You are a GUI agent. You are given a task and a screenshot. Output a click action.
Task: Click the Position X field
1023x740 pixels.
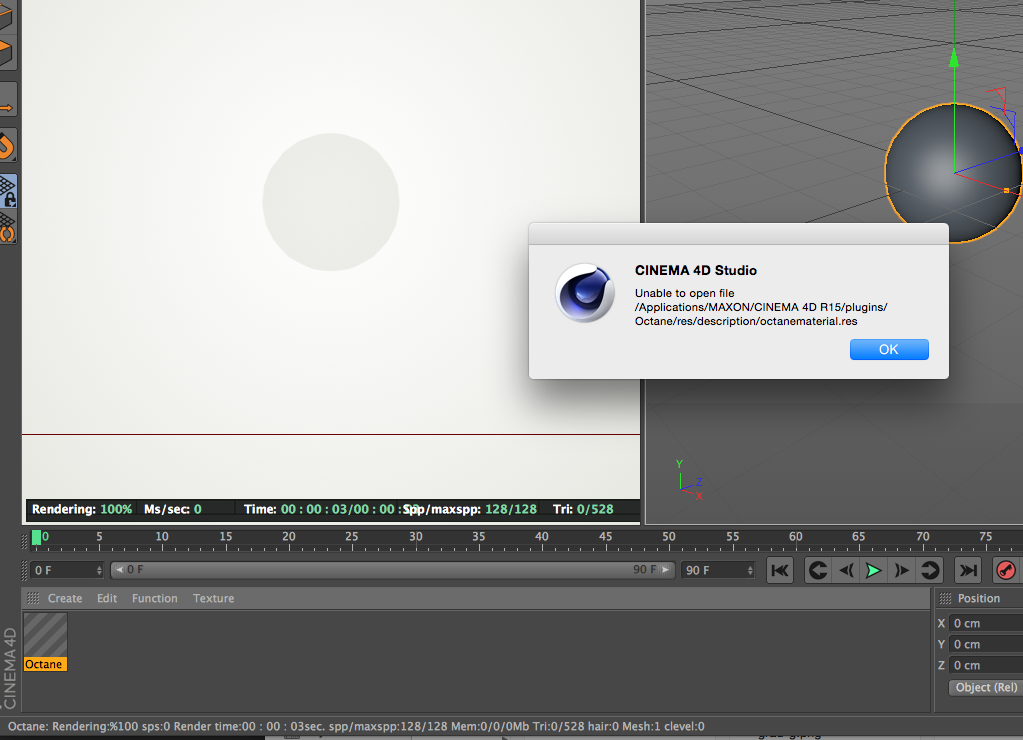pyautogui.click(x=986, y=623)
